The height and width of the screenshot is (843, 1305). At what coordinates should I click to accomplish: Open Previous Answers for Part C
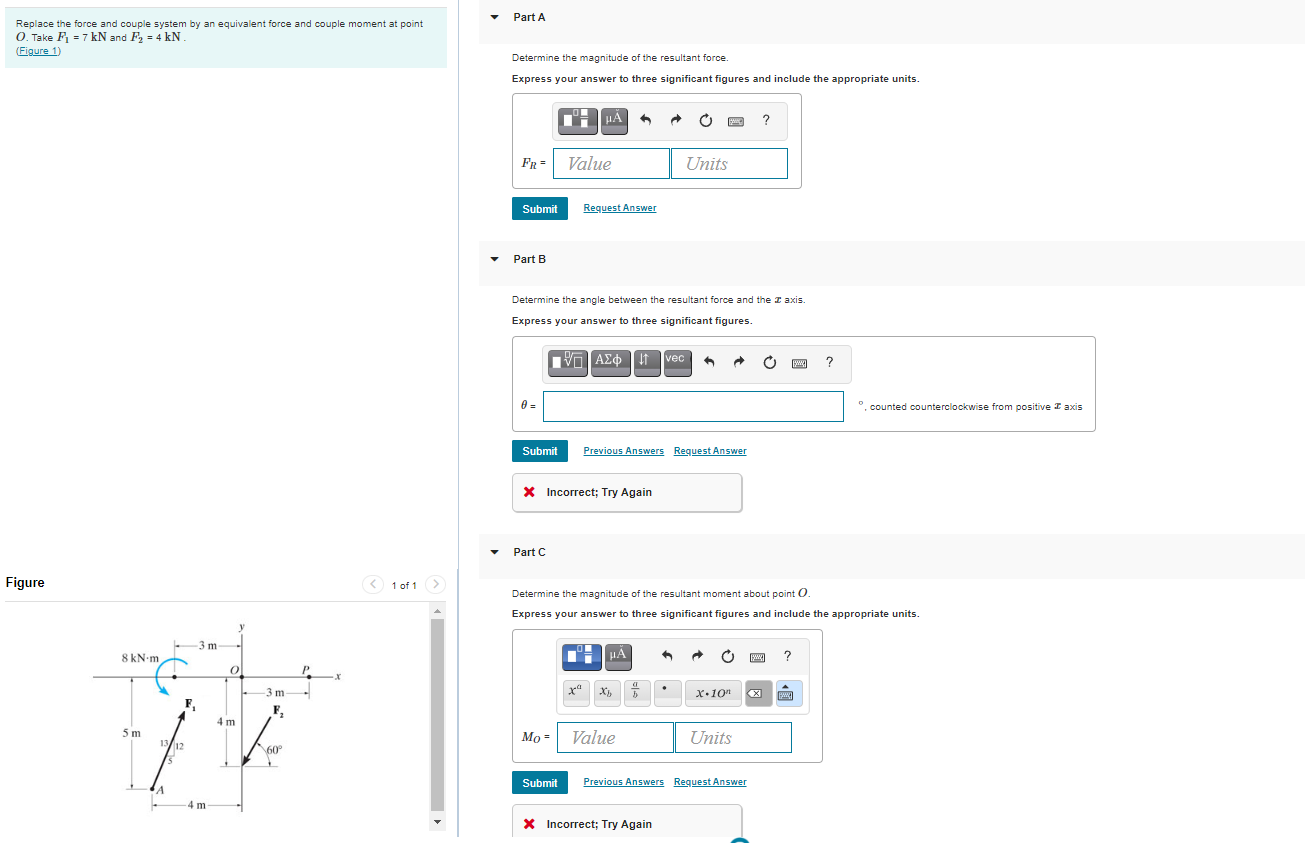point(623,781)
